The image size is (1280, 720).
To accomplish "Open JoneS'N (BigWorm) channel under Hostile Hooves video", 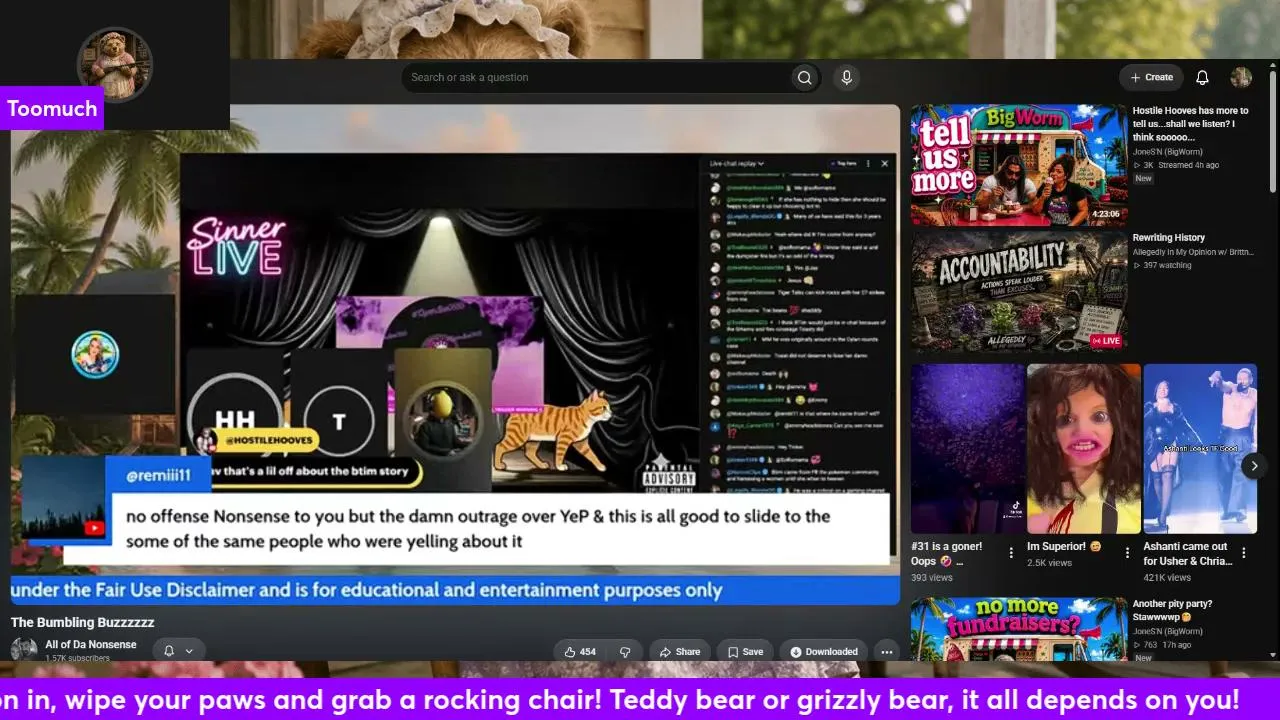I will pos(1167,152).
